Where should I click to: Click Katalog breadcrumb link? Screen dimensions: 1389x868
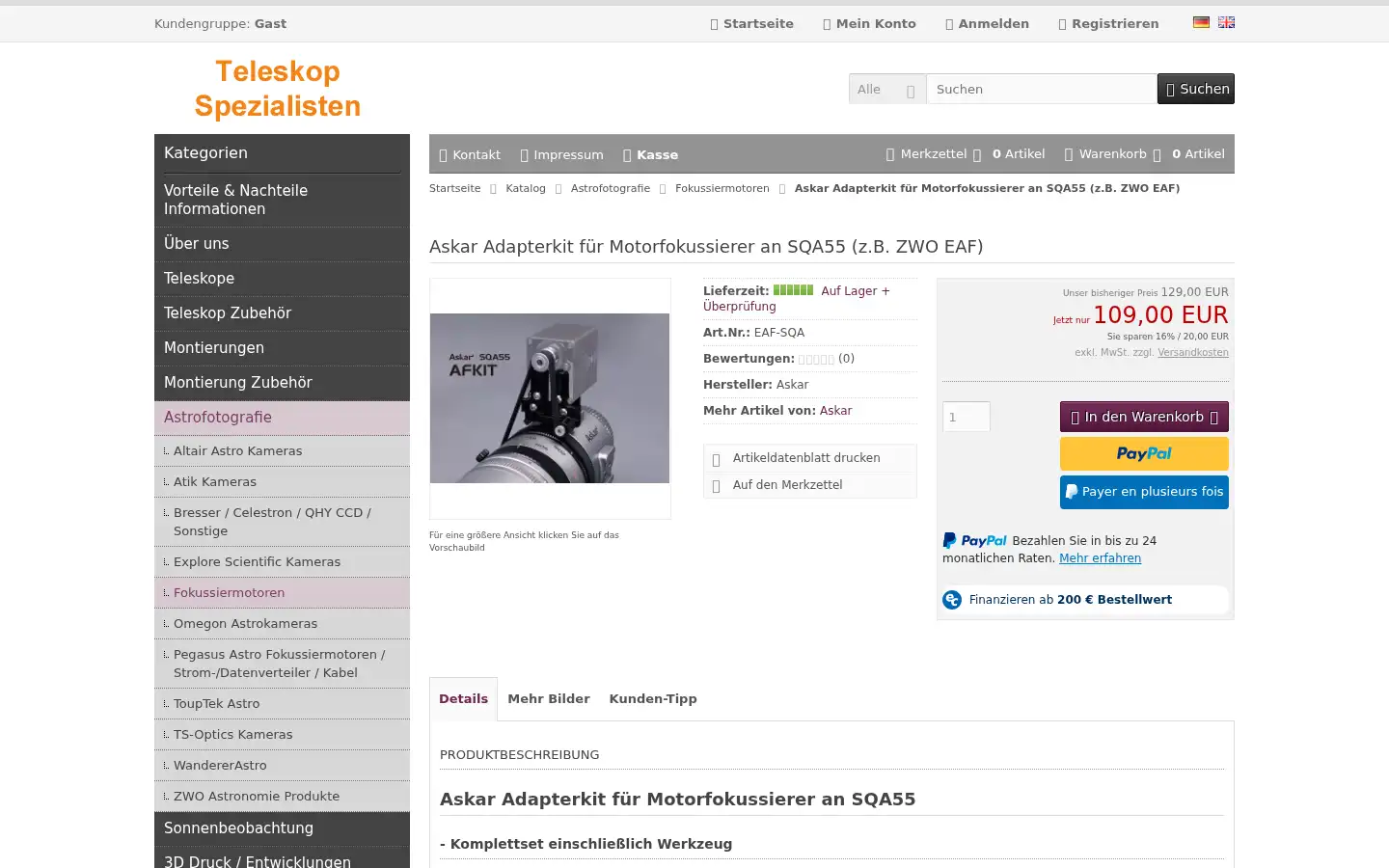click(526, 188)
